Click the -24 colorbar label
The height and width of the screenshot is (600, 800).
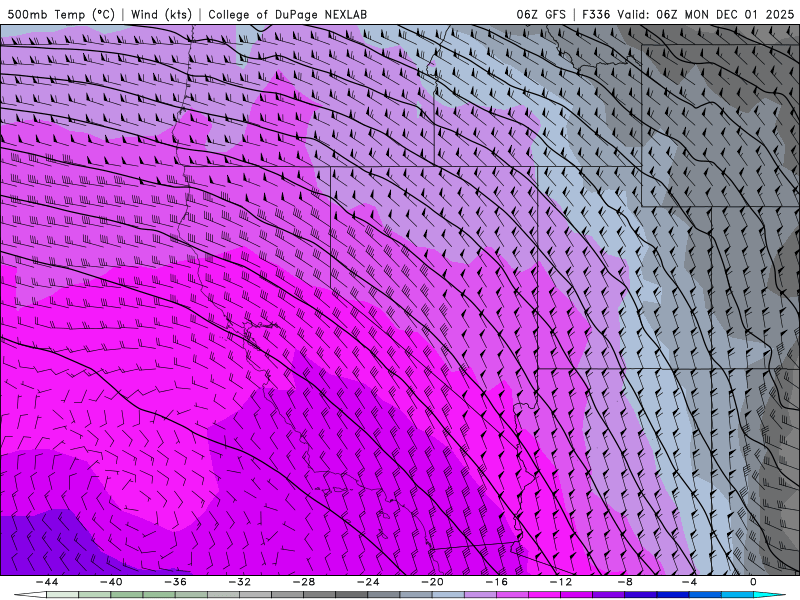[368, 582]
